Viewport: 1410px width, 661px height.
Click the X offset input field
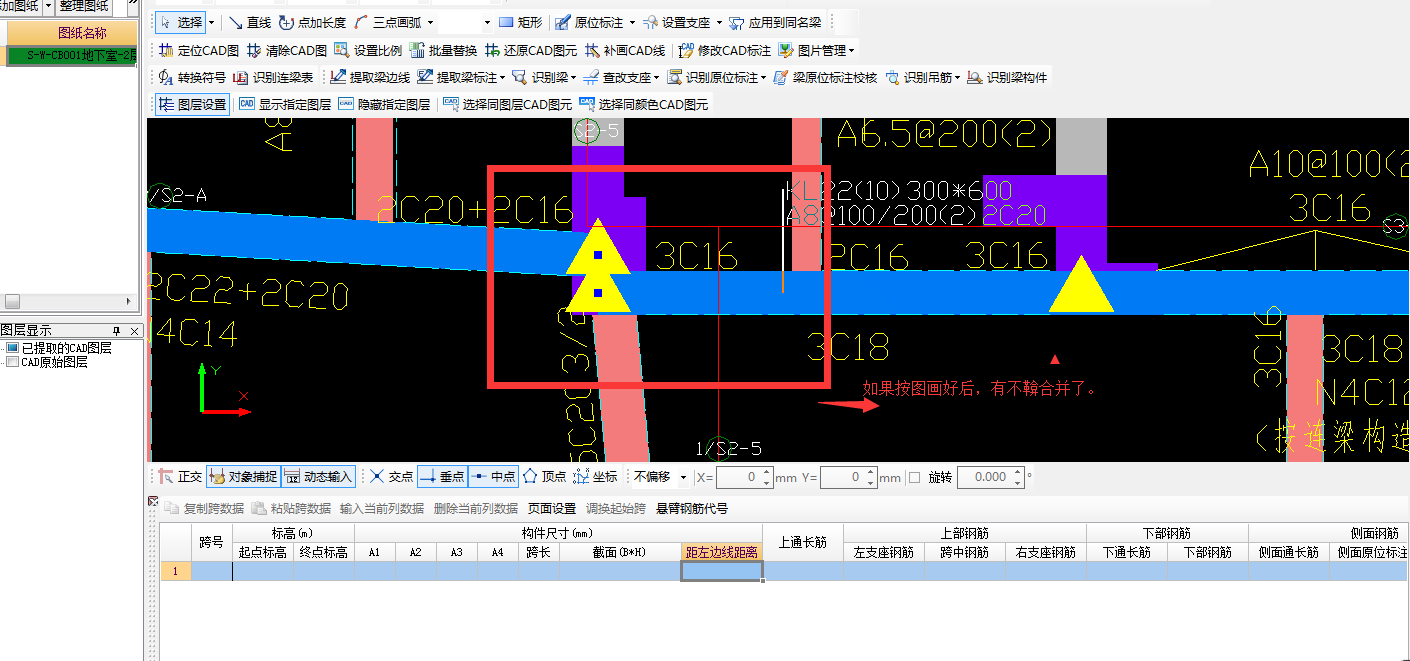pyautogui.click(x=744, y=478)
